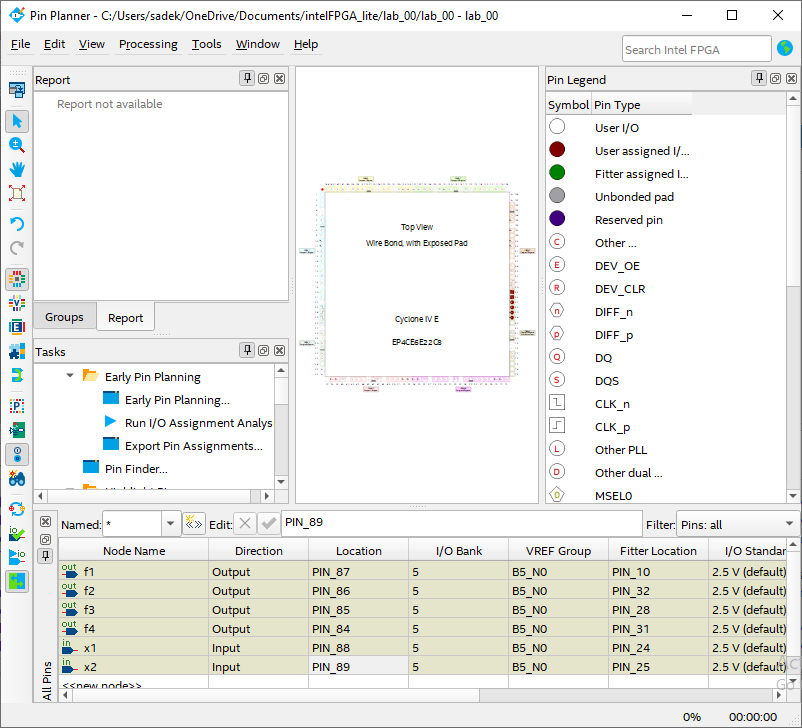
Task: Click the globe icon beside search box
Action: 785,49
